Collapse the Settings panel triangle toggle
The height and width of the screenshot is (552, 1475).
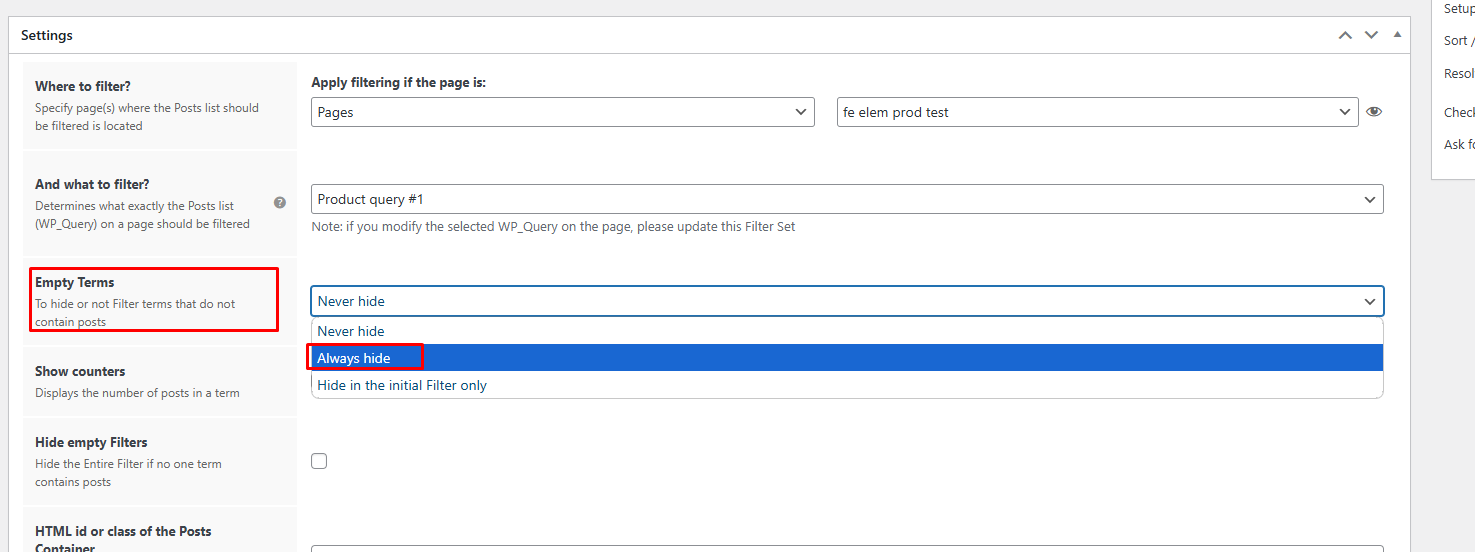[1397, 34]
